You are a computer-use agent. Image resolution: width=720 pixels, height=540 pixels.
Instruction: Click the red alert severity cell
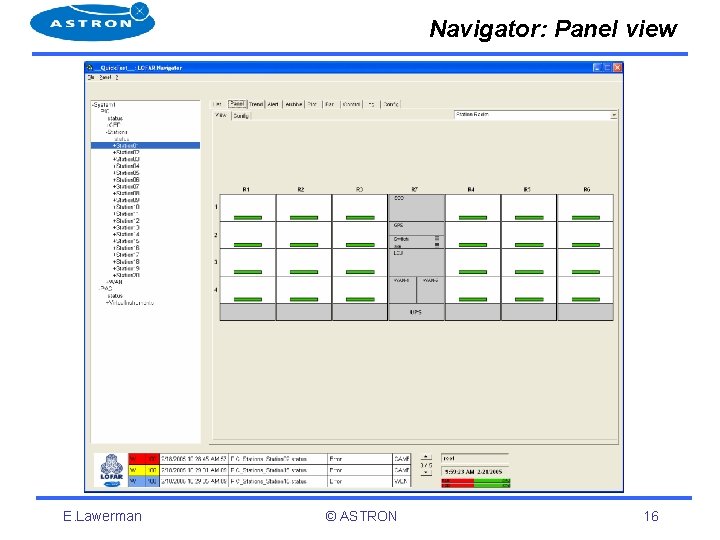[x=144, y=459]
